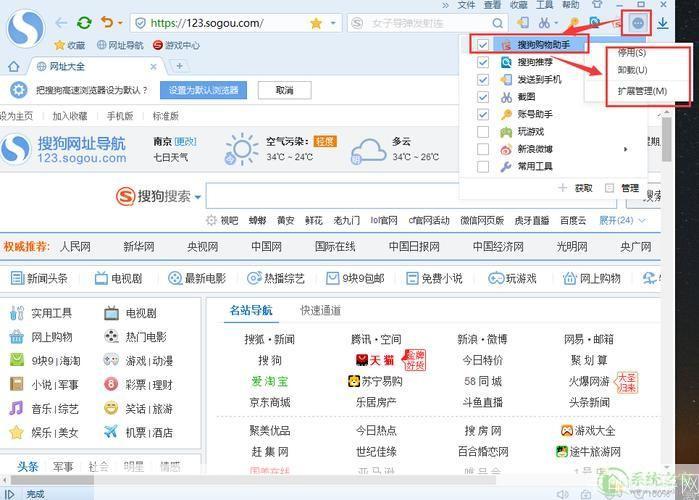Open 新闻头条 category
Screen dimensions: 699x500
point(39,279)
